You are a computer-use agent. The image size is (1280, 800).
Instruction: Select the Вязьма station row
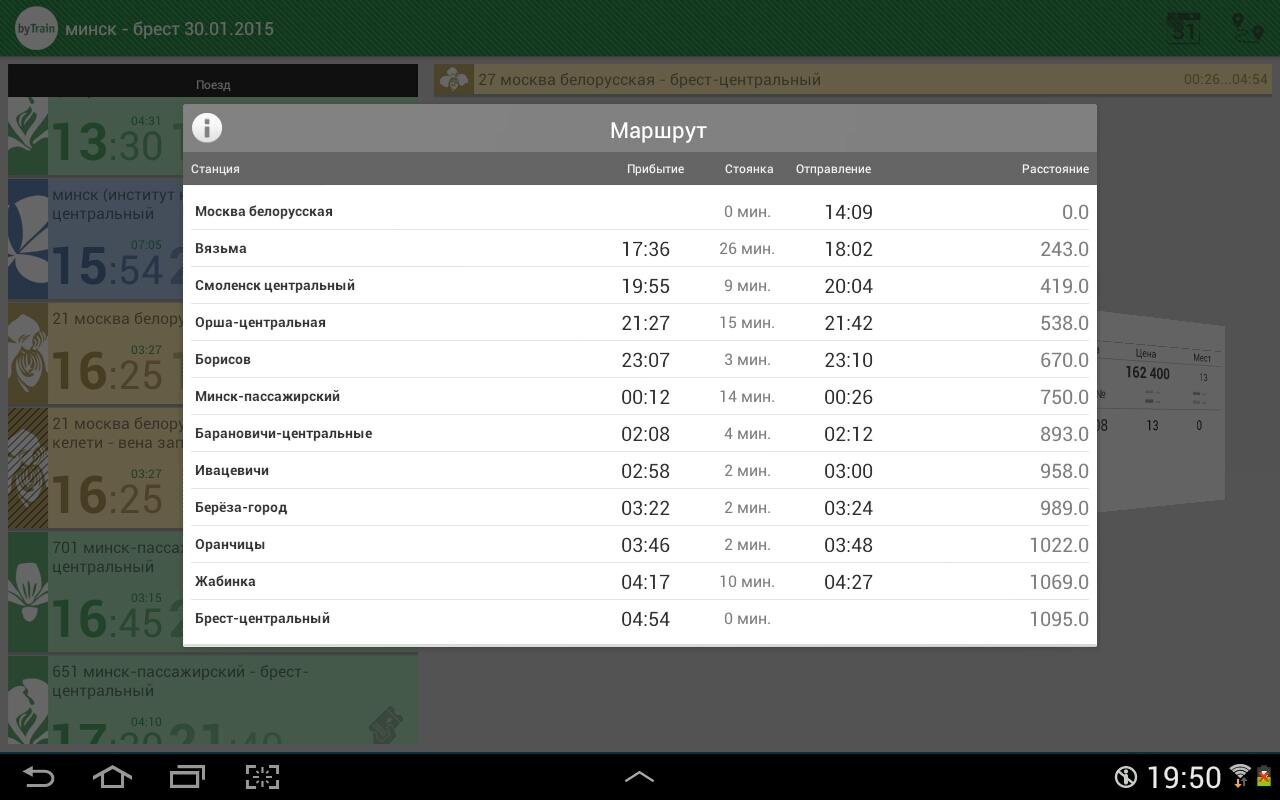[640, 249]
